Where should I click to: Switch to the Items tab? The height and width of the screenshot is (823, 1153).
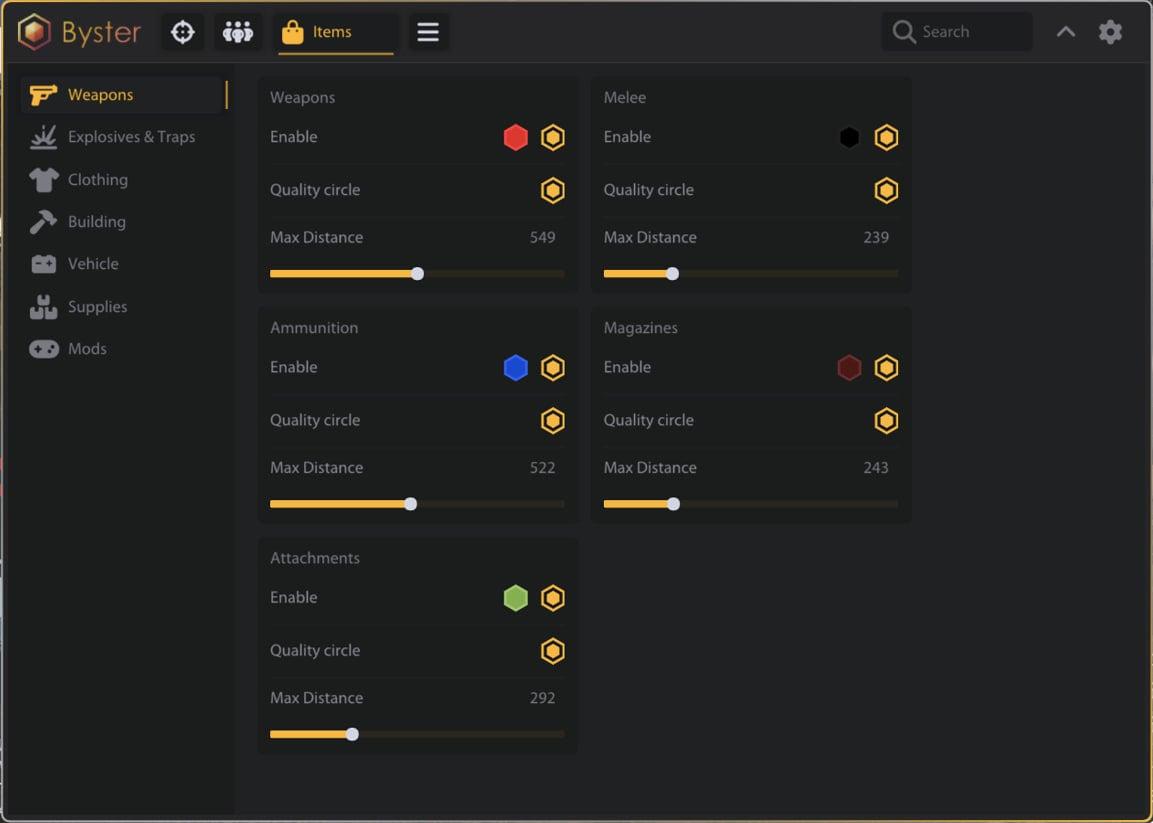333,32
